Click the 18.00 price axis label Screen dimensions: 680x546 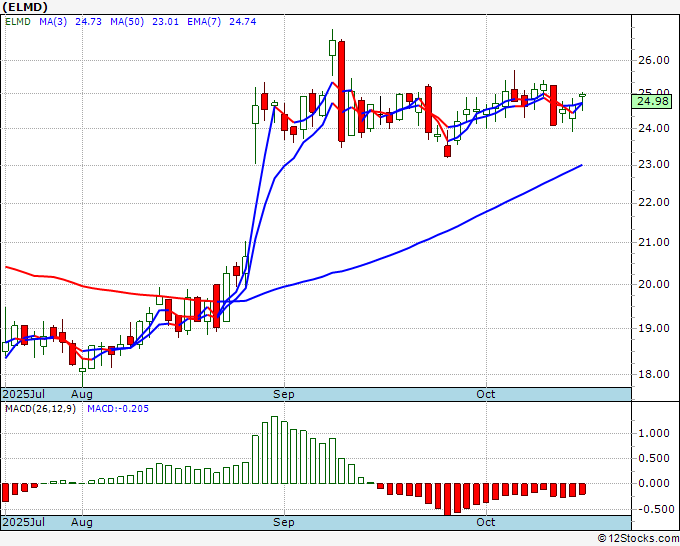(654, 374)
